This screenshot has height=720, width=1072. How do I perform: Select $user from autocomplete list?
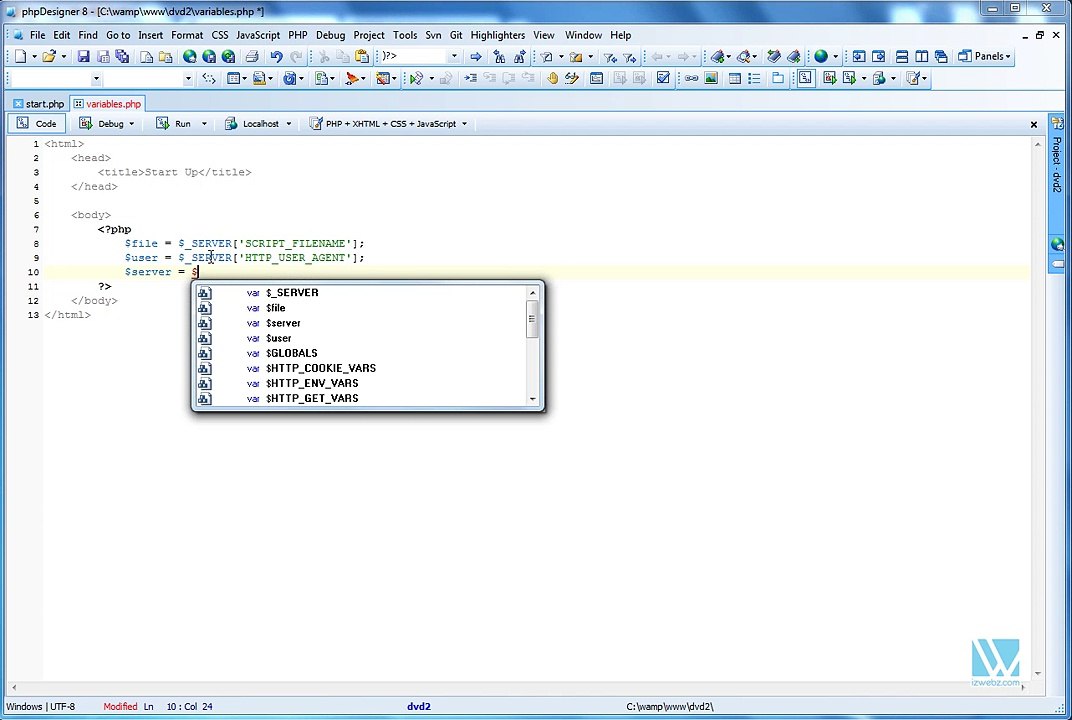pos(362,338)
